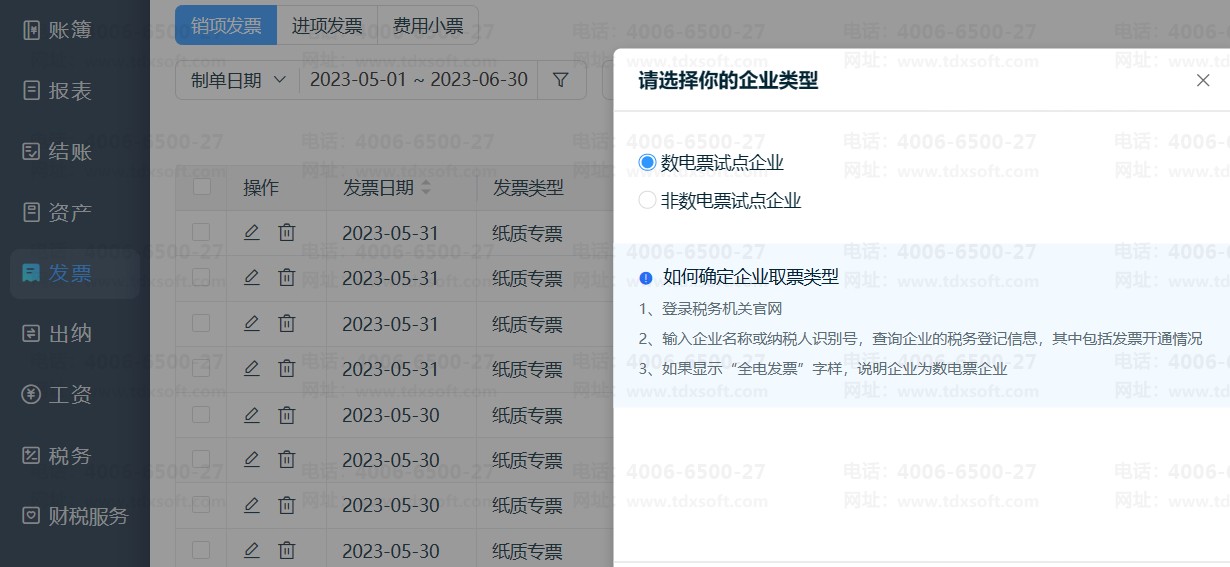Viewport: 1230px width, 567px height.
Task: Click the sort arrows beside 发票日期
Action: click(426, 188)
